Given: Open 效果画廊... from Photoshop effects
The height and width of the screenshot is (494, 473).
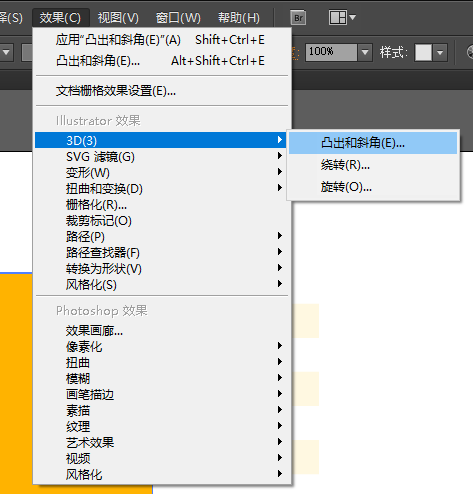Looking at the screenshot, I should pos(162,331).
